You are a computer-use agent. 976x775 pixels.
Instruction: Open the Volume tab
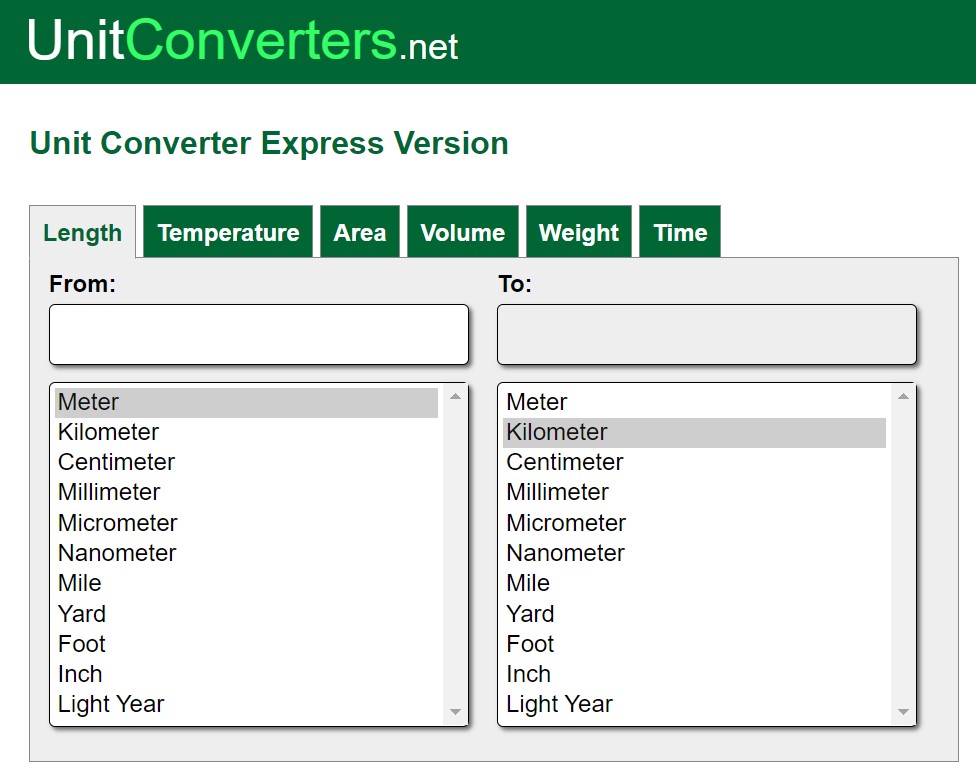[462, 232]
